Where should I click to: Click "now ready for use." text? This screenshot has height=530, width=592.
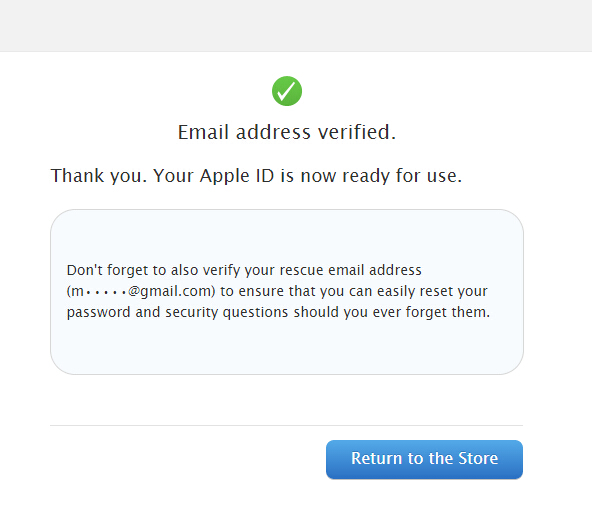[x=381, y=176]
